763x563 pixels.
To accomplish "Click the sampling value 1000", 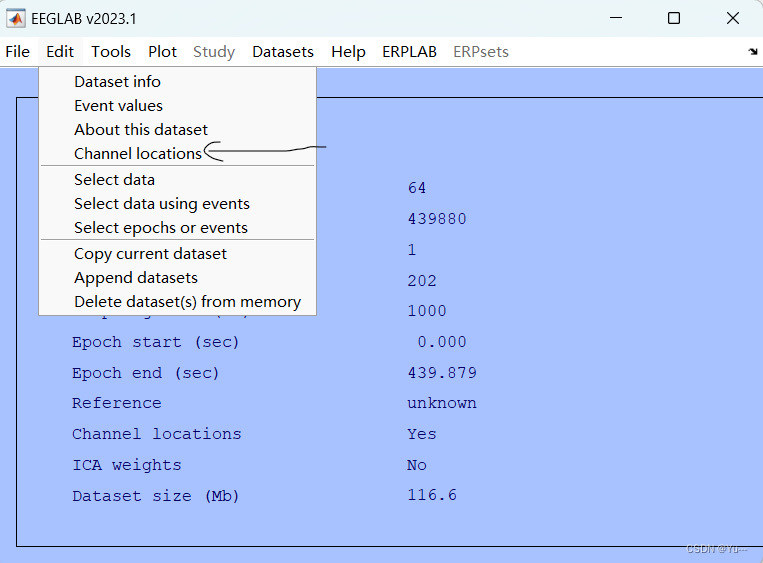I will [427, 311].
